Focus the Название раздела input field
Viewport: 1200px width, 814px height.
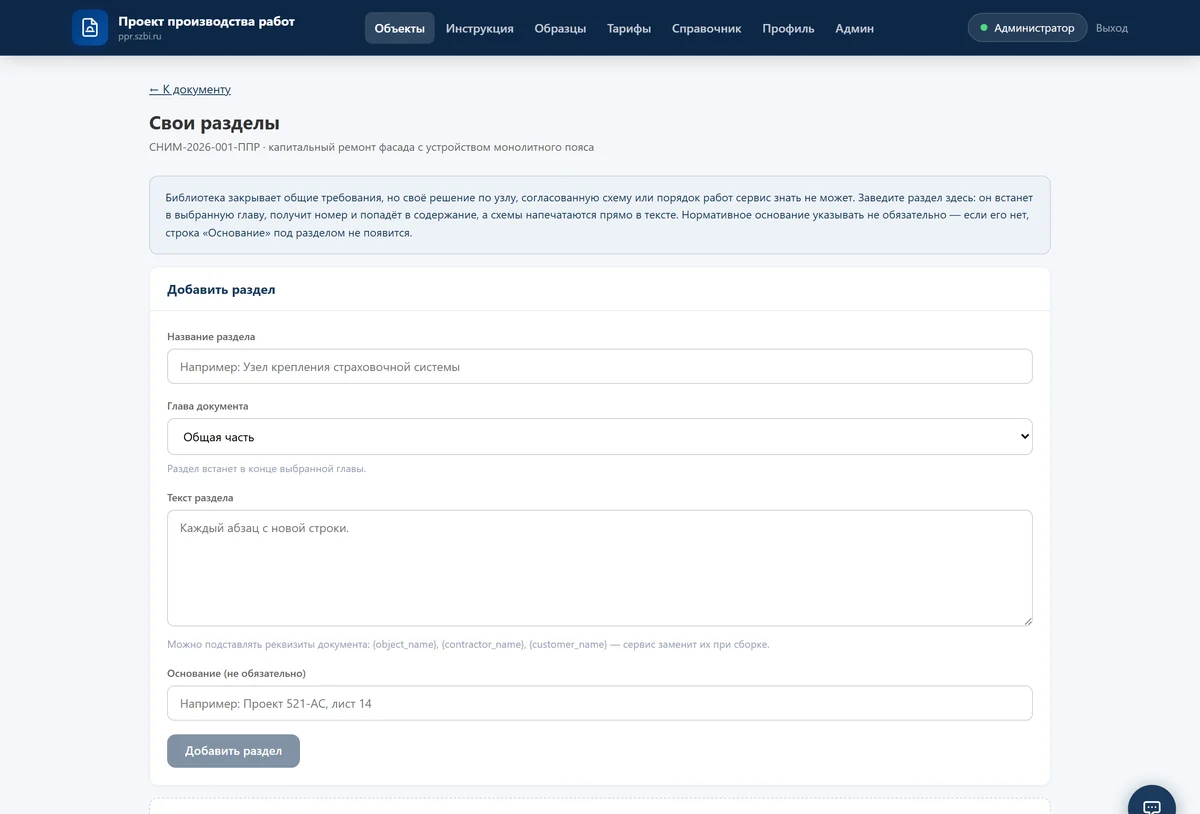600,366
